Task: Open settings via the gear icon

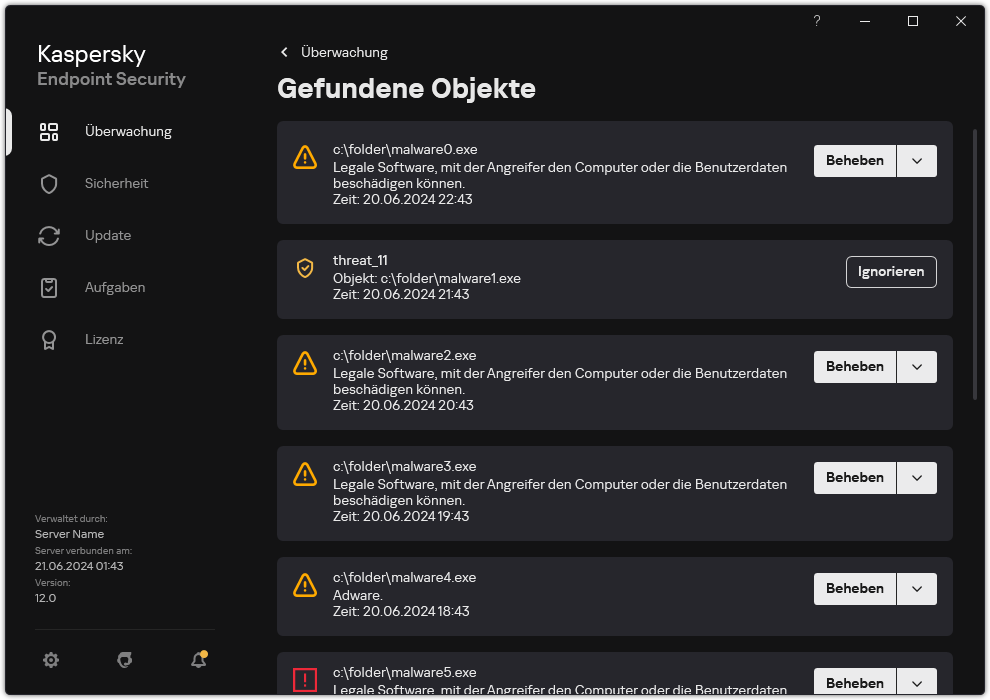Action: click(51, 660)
